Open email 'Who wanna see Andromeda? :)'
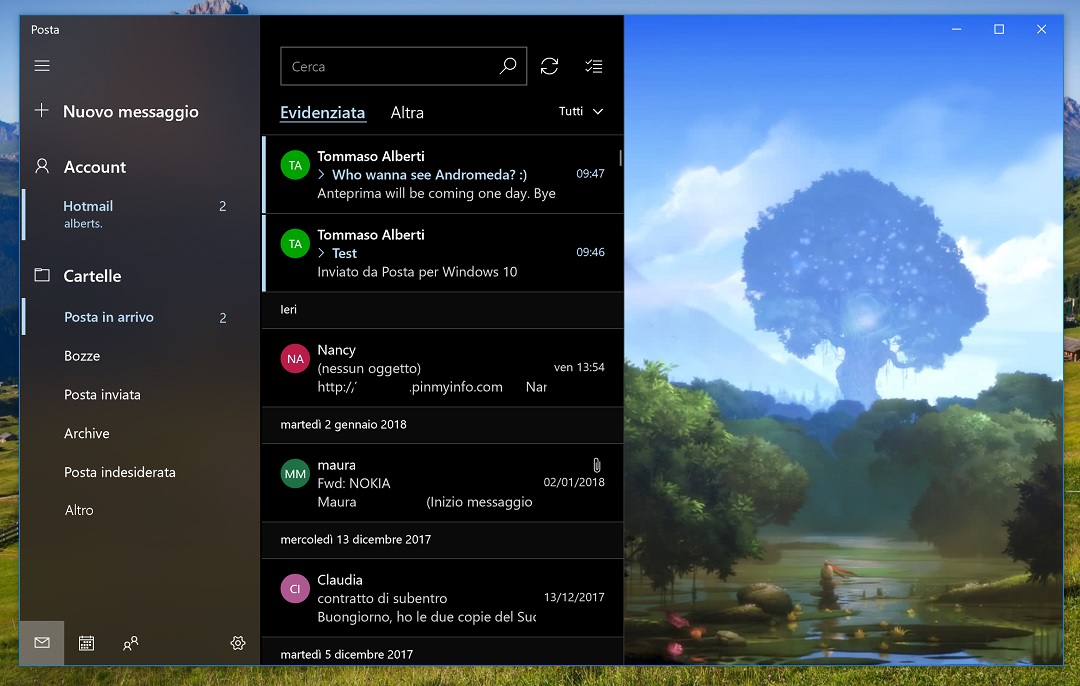 443,175
